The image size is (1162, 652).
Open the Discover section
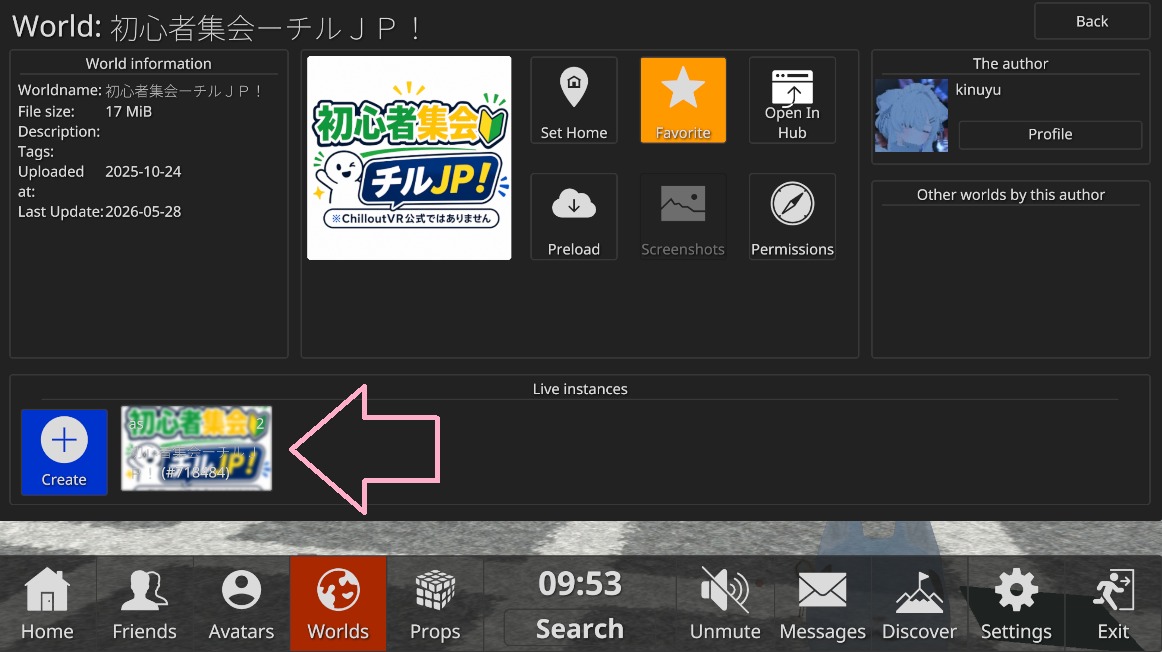coord(919,604)
